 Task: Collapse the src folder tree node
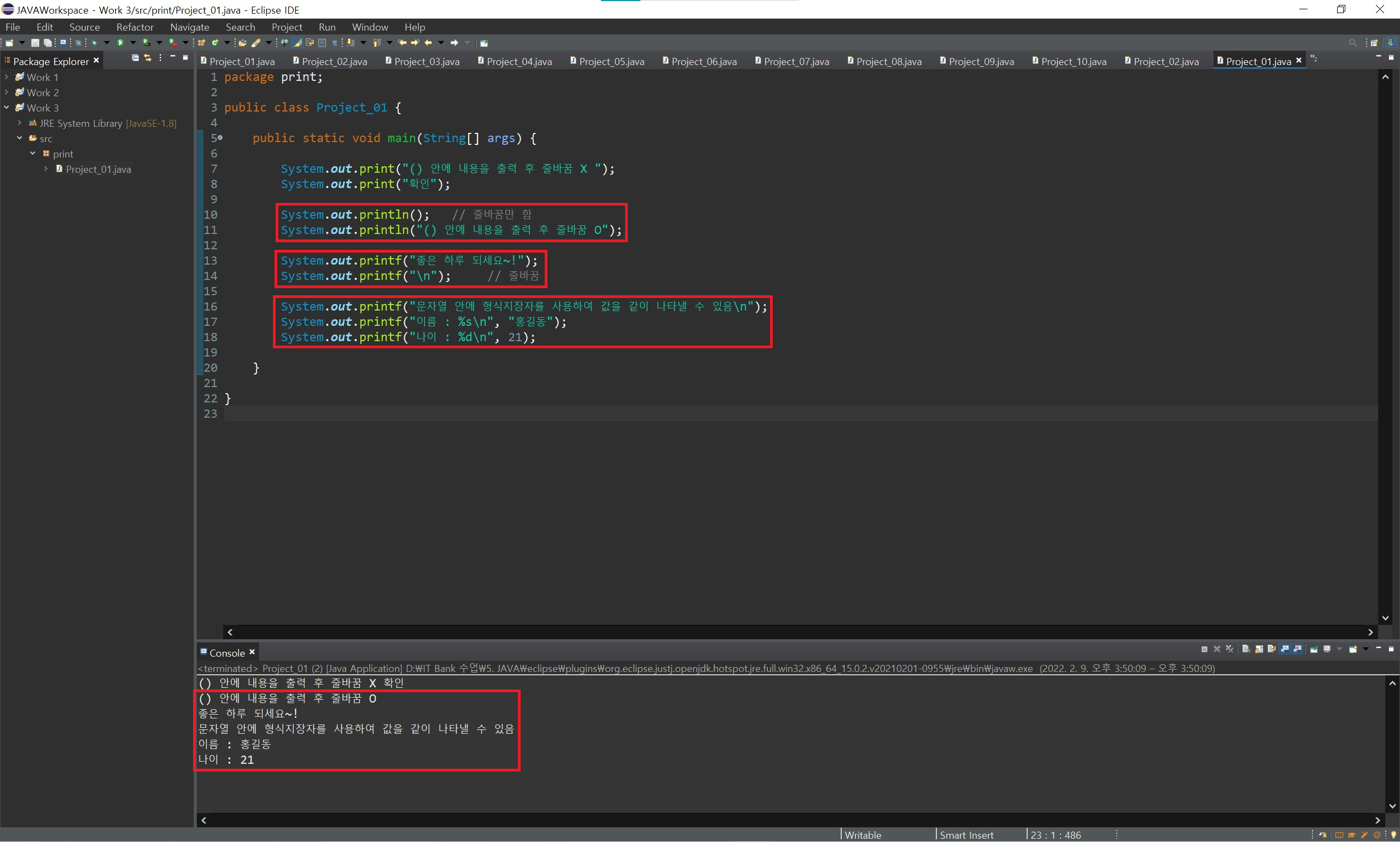[19, 138]
